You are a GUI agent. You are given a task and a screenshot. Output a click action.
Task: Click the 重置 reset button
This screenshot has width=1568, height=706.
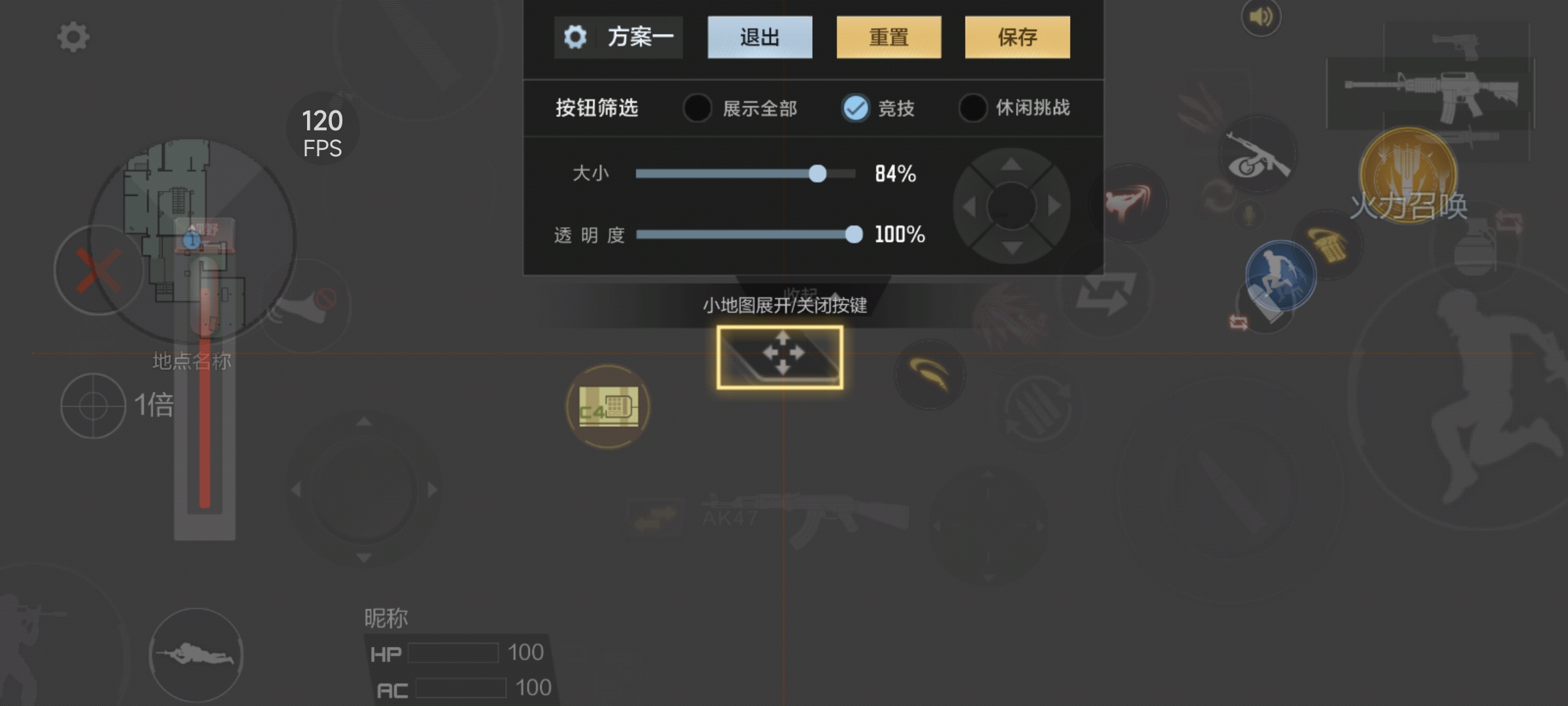coord(889,37)
